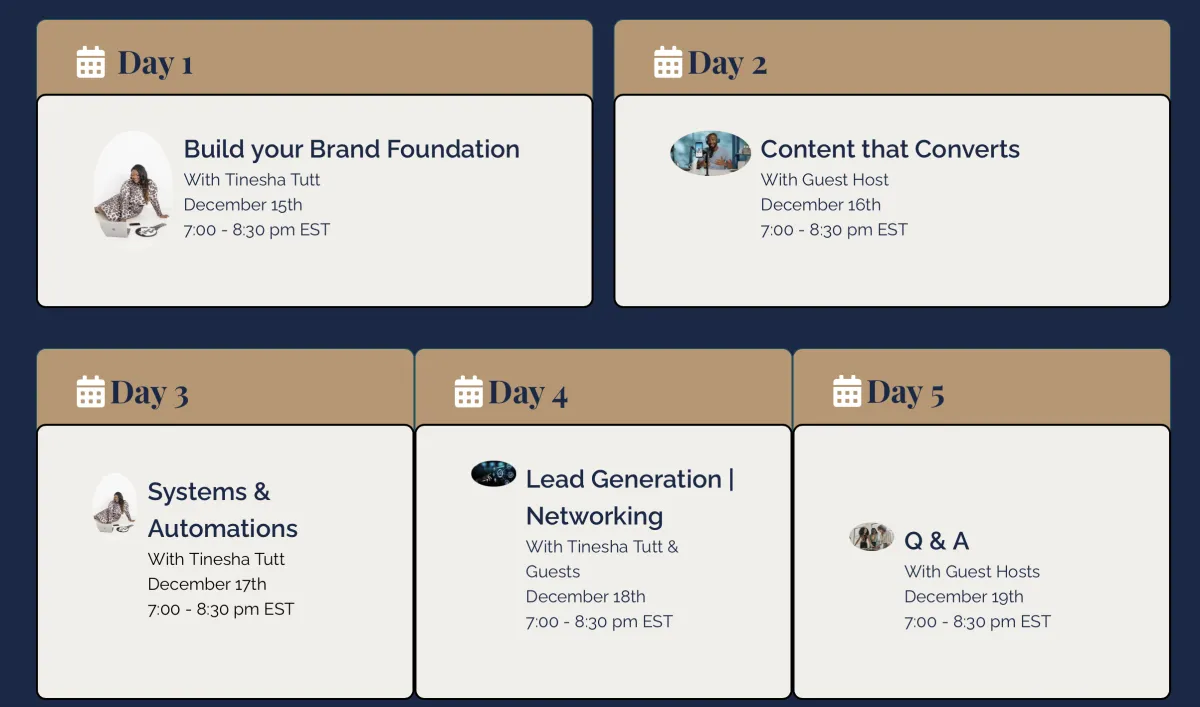Click the Day 1 header label
Image resolution: width=1200 pixels, height=707 pixels.
[155, 63]
